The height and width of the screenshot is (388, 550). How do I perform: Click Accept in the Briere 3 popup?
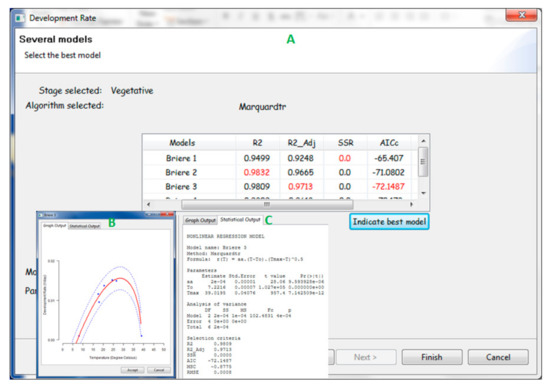[x=133, y=370]
